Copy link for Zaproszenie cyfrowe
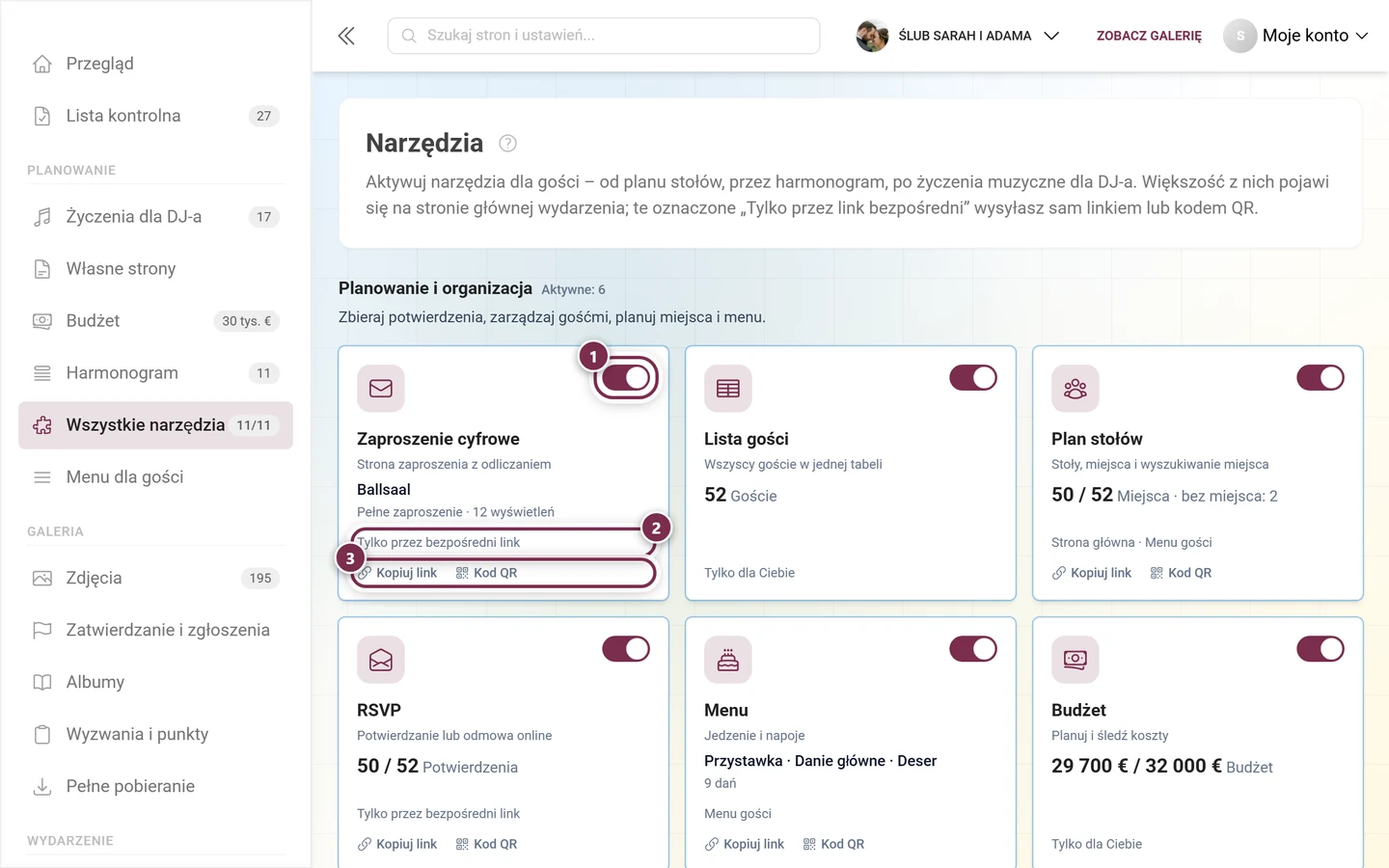 coord(397,573)
